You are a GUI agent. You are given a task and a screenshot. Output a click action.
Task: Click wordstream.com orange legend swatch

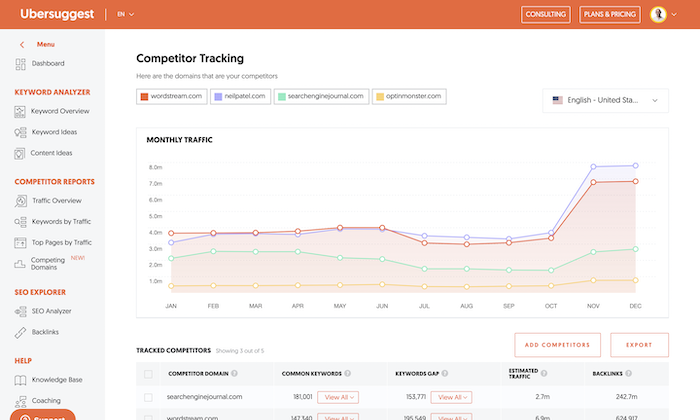[144, 97]
